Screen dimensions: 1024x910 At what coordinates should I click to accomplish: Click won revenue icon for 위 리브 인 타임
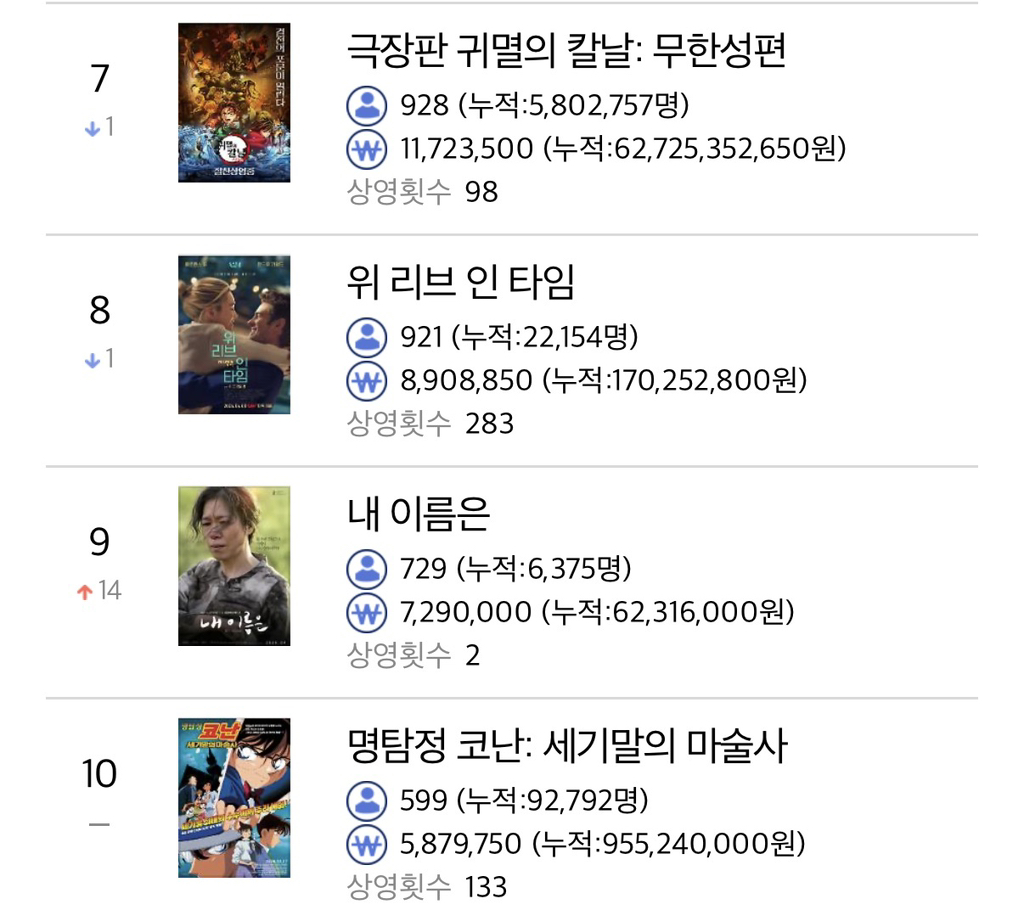point(366,381)
